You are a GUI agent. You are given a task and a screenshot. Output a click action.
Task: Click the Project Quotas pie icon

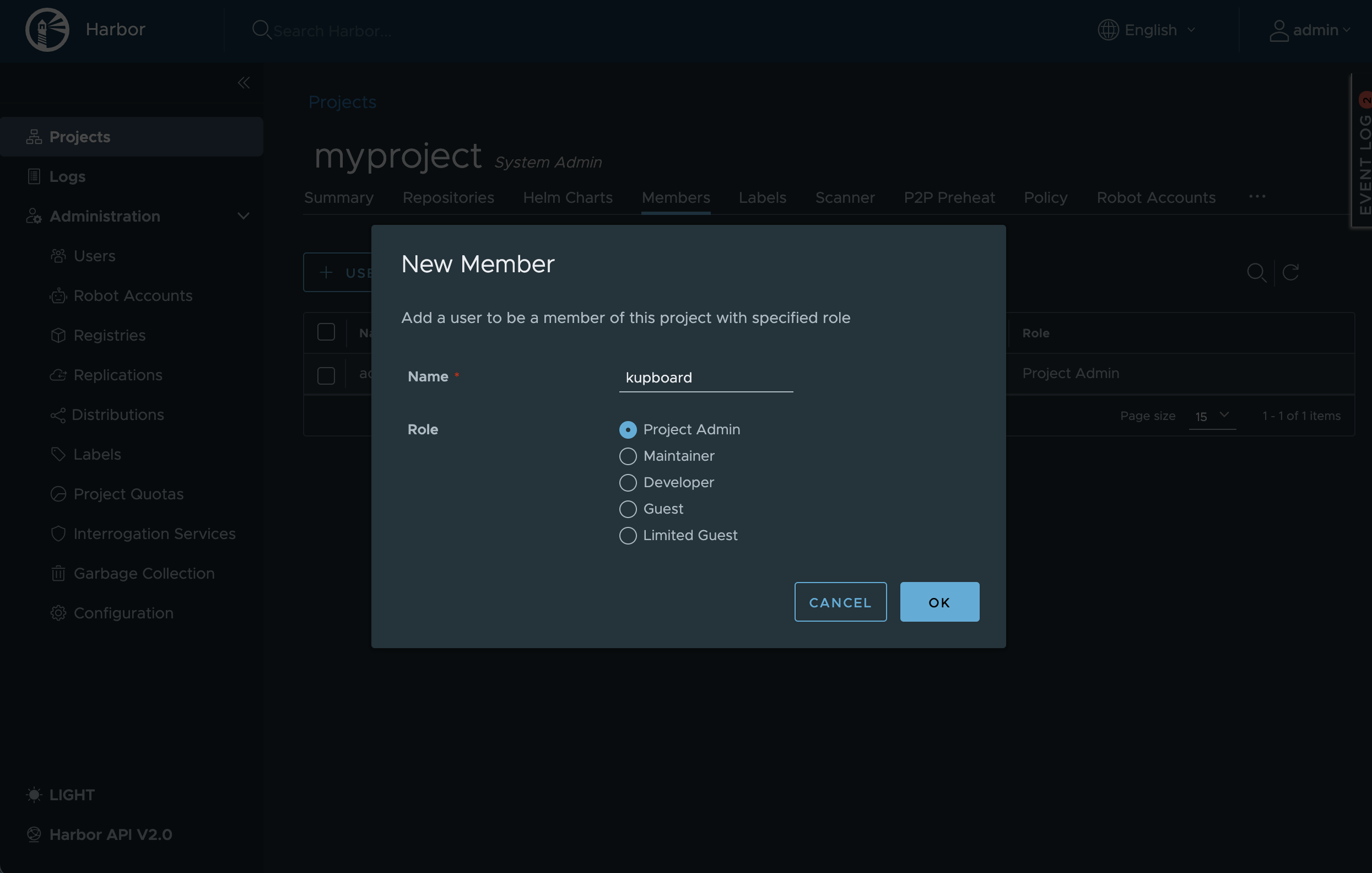58,494
